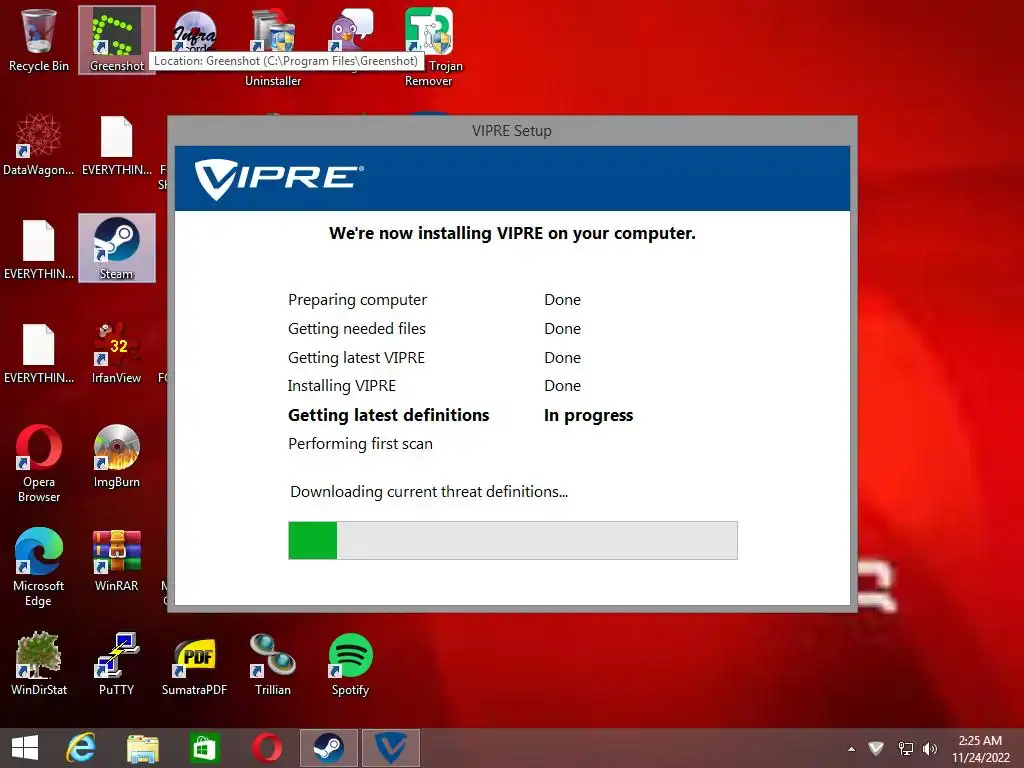The height and width of the screenshot is (768, 1024).
Task: Click the VIPRE Setup title bar
Action: (x=512, y=131)
